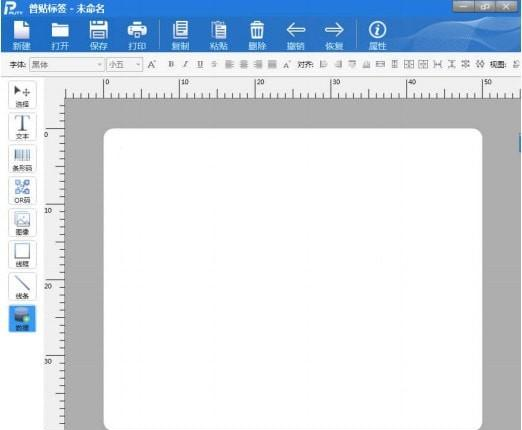522x430 pixels.
Task: Choose the QR码 tool
Action: click(22, 191)
